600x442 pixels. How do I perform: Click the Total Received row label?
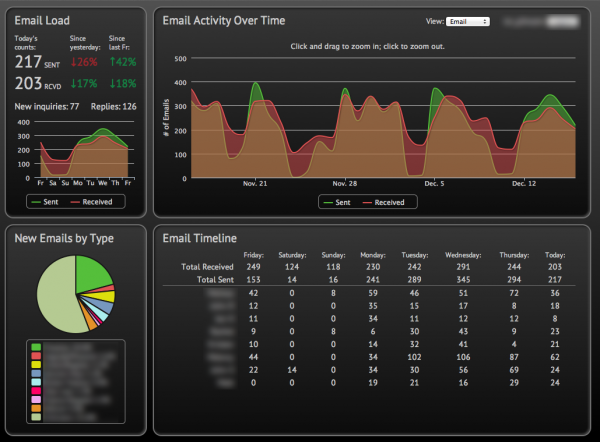pyautogui.click(x=206, y=267)
